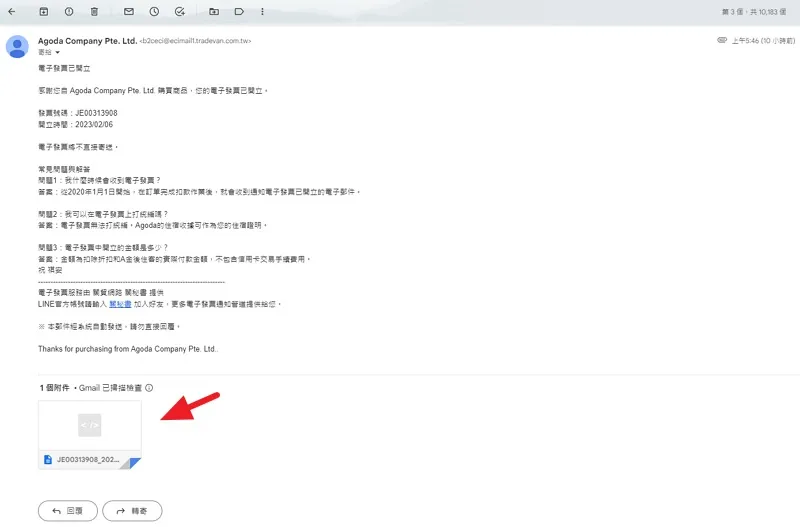Image resolution: width=800 pixels, height=527 pixels.
Task: Snooze this email with the clock icon
Action: tap(154, 11)
